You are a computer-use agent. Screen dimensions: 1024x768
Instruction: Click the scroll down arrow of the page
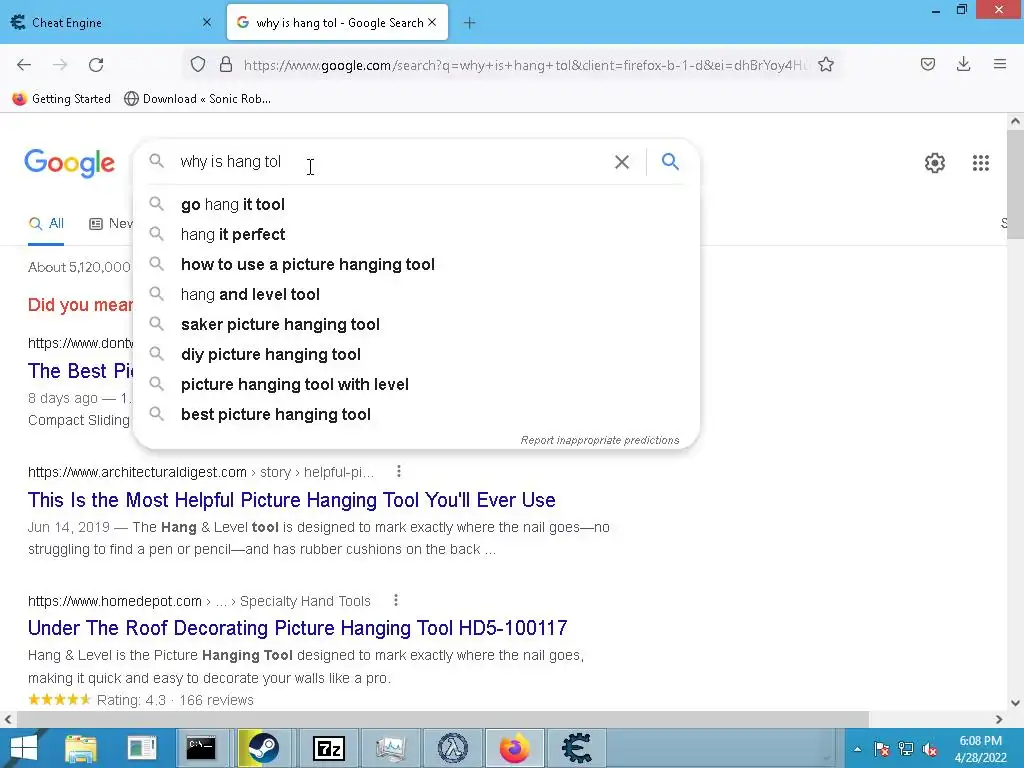pos(1015,703)
